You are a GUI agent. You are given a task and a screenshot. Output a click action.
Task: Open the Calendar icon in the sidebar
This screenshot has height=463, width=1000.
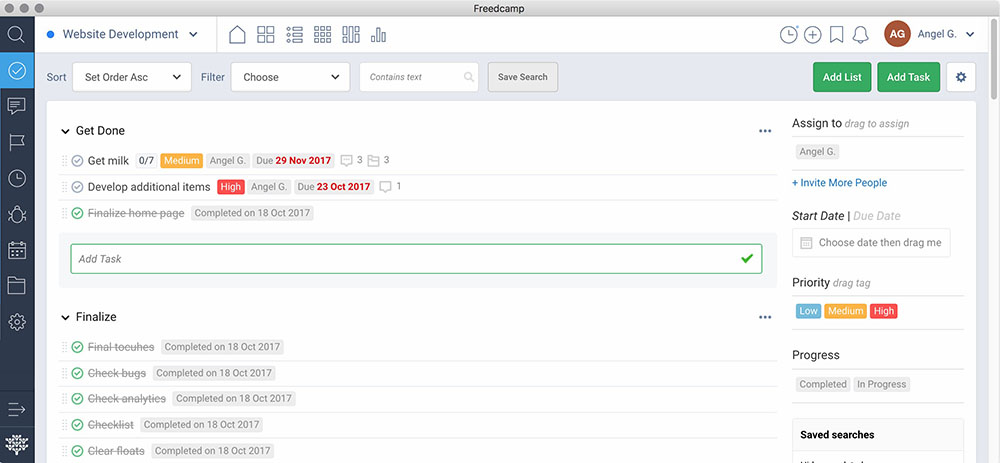point(16,250)
